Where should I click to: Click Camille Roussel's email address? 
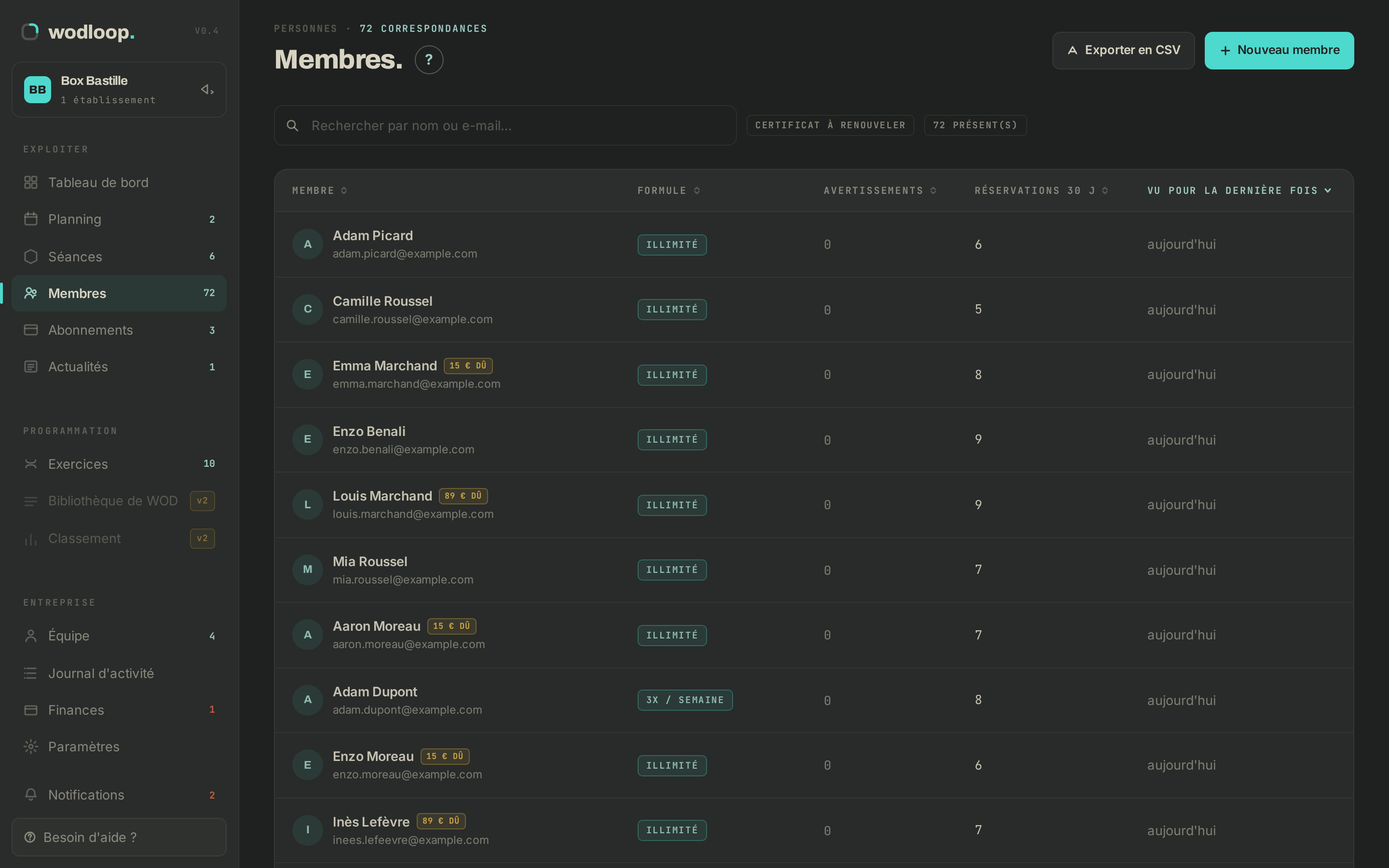pyautogui.click(x=413, y=319)
